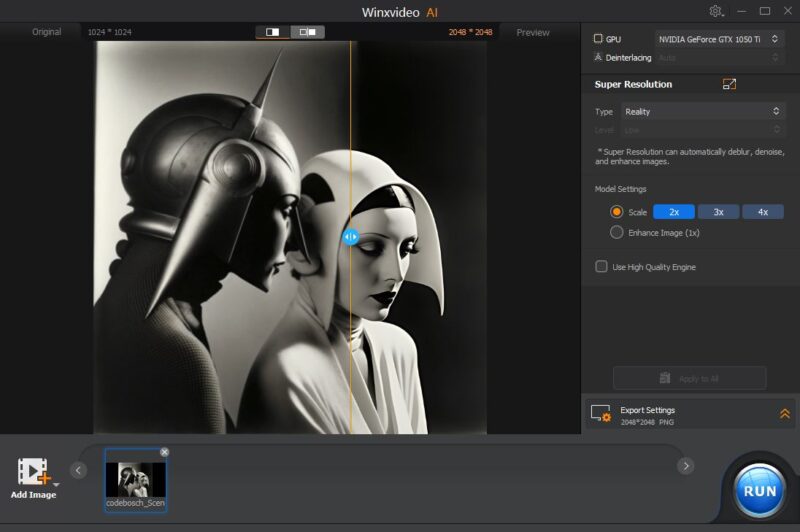
Task: Click the 2048*2048 PNG export text
Action: [x=647, y=422]
